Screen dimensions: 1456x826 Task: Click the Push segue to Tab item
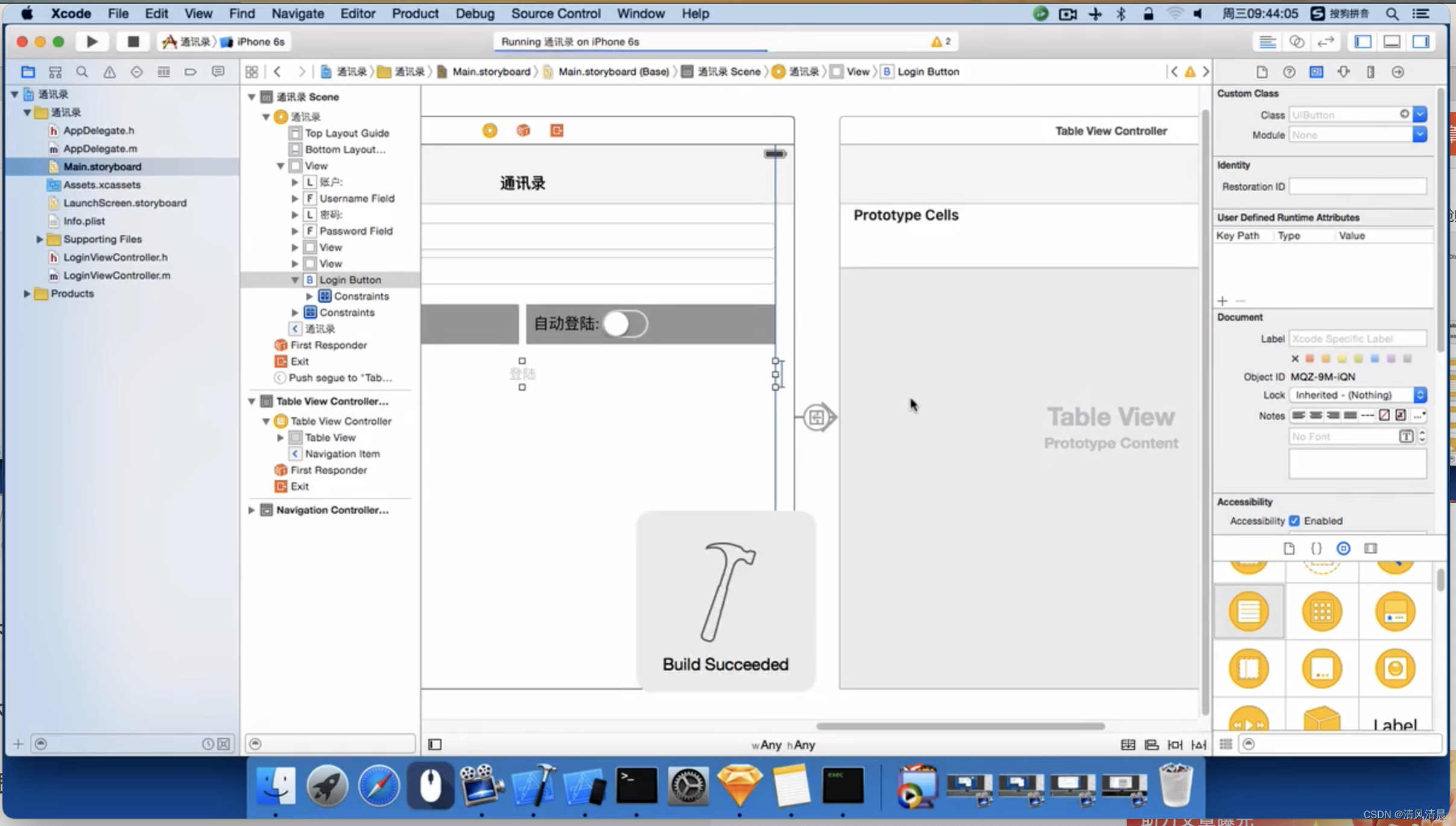(340, 377)
